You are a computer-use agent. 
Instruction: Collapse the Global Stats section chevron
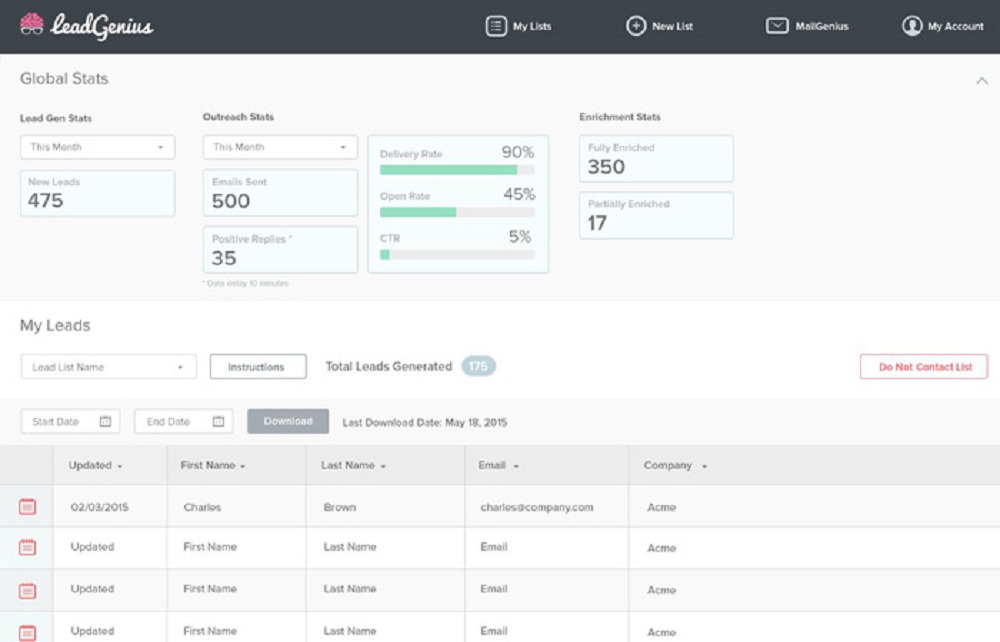pos(981,81)
